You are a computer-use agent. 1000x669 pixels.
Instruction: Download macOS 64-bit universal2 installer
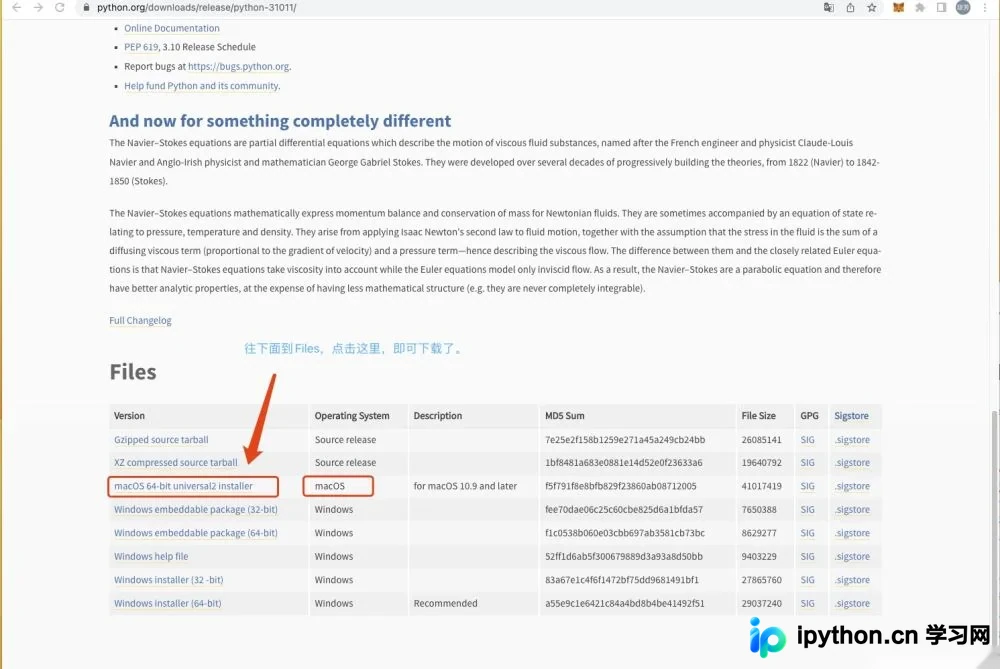183,486
